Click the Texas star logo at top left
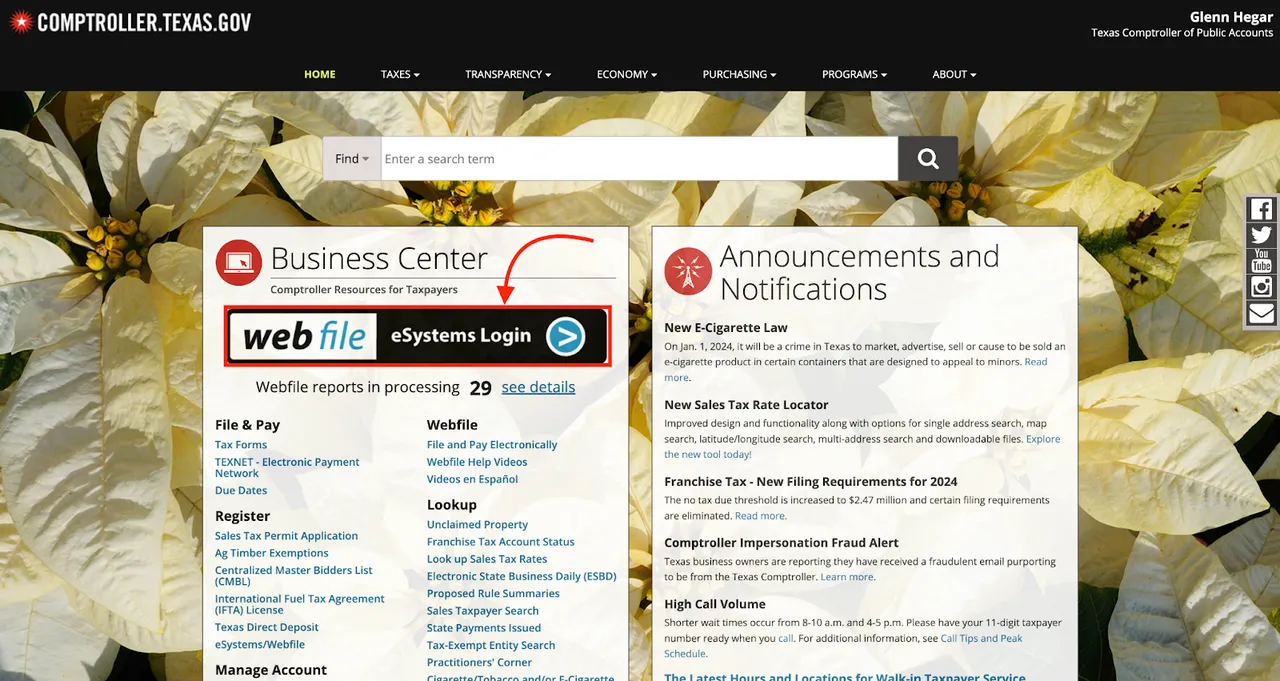This screenshot has height=681, width=1280. coord(20,22)
